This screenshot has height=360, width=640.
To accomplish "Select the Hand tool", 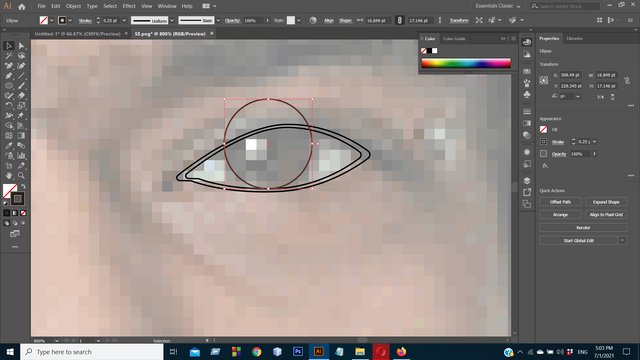I will coord(9,176).
